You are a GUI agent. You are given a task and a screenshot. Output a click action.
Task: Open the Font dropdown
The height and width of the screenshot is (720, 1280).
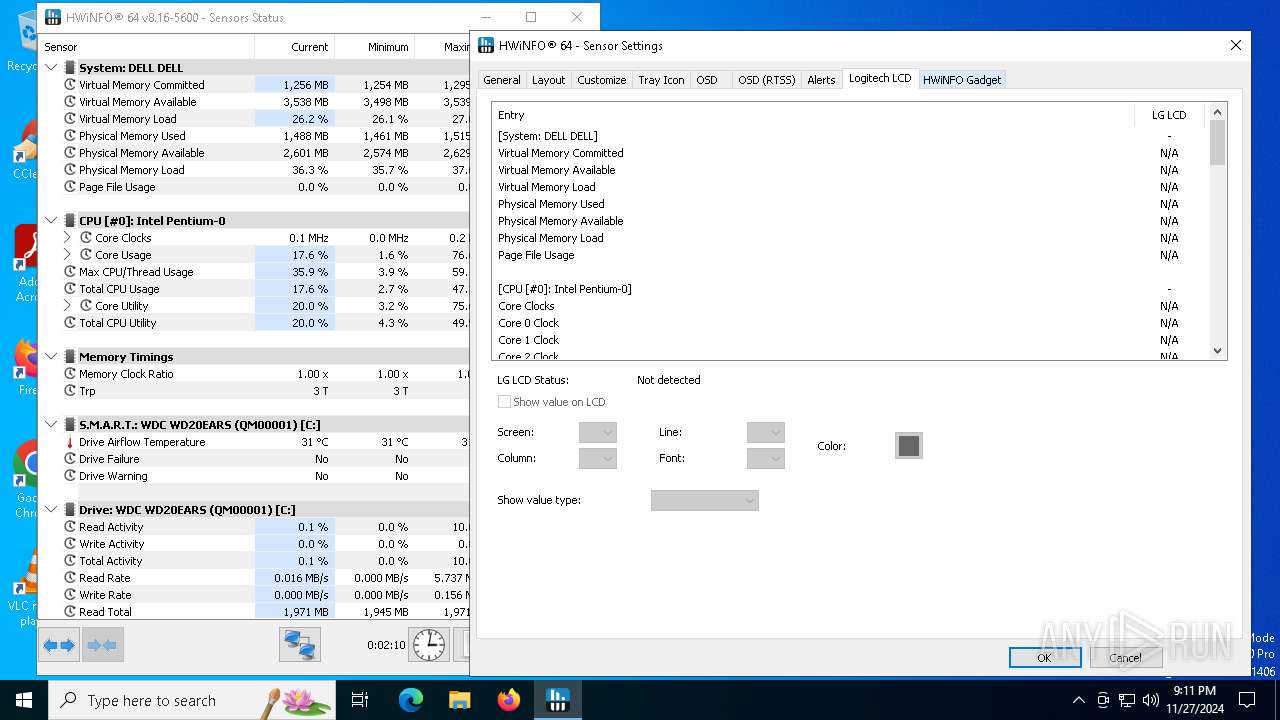(765, 458)
